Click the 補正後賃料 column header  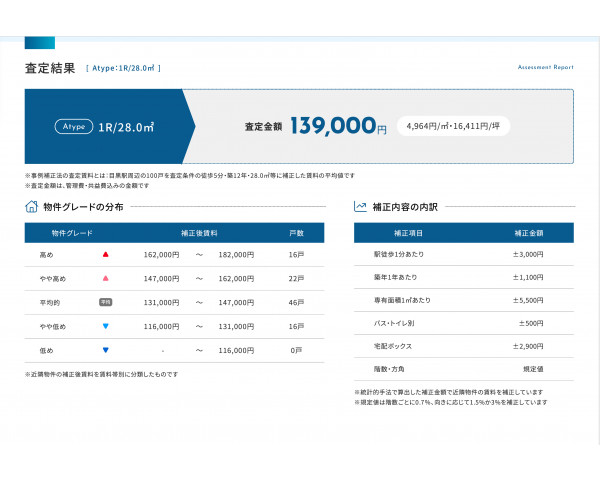(x=199, y=233)
